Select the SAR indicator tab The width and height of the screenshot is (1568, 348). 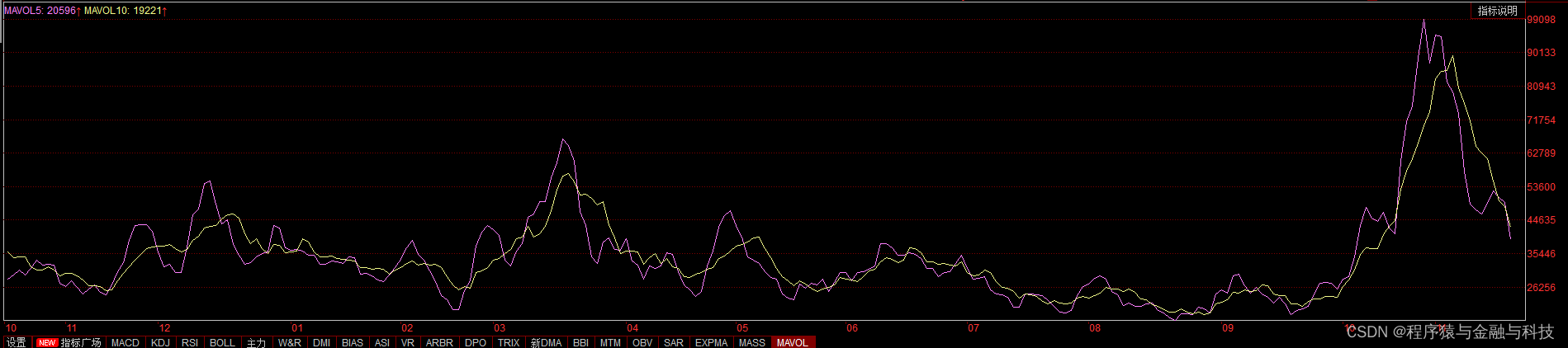click(x=674, y=342)
